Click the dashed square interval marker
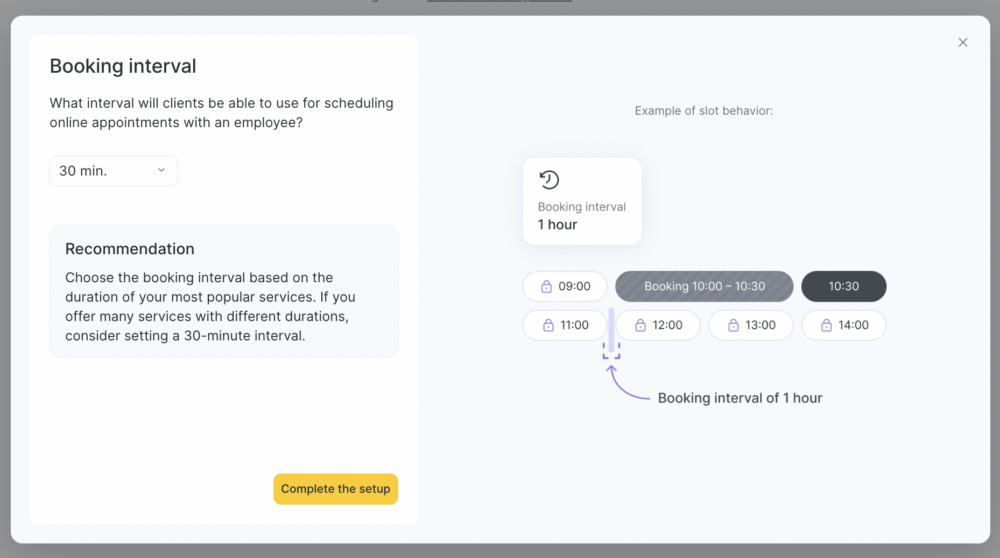 coord(611,350)
